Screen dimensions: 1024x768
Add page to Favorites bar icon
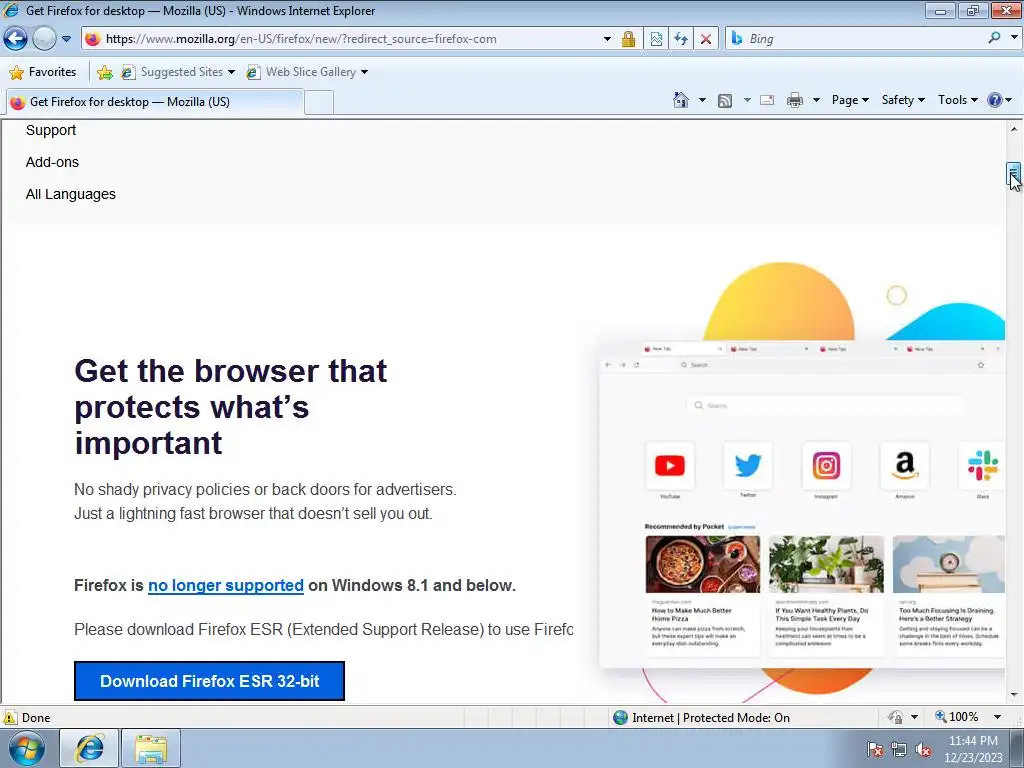pyautogui.click(x=104, y=72)
